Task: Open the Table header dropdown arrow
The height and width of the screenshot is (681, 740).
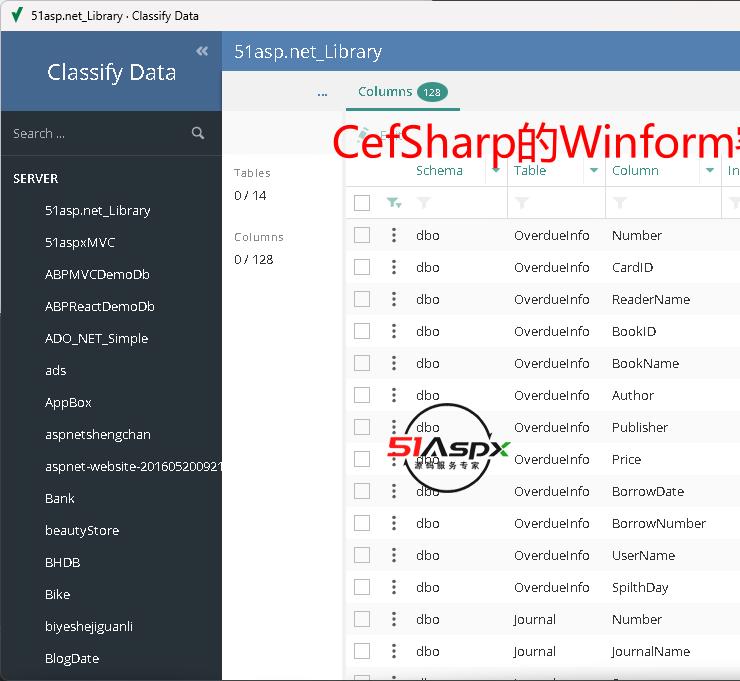Action: pos(594,170)
